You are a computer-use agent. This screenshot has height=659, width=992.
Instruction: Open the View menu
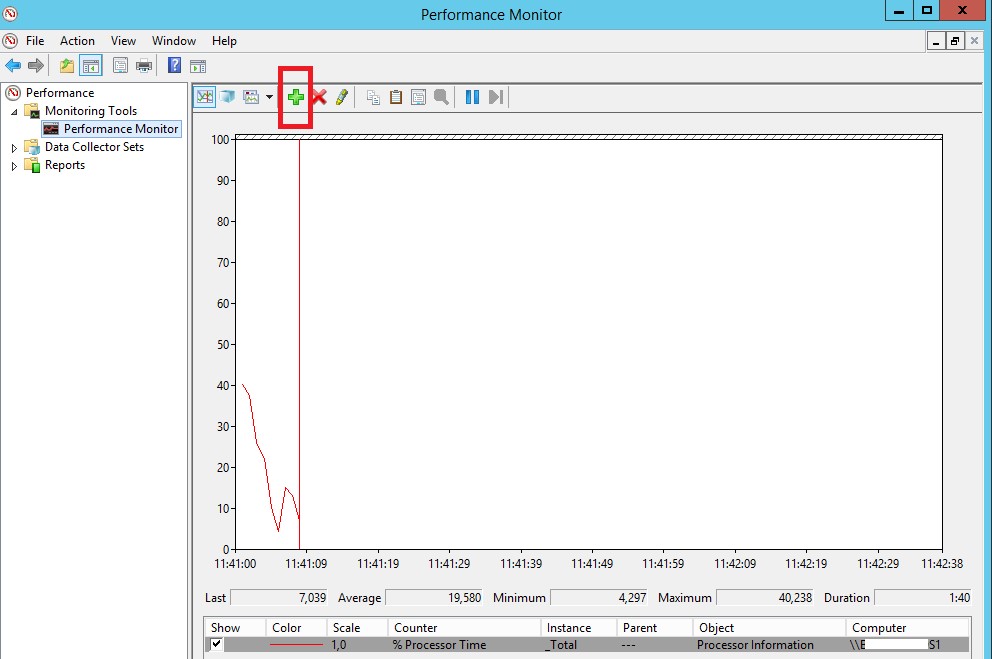[123, 40]
